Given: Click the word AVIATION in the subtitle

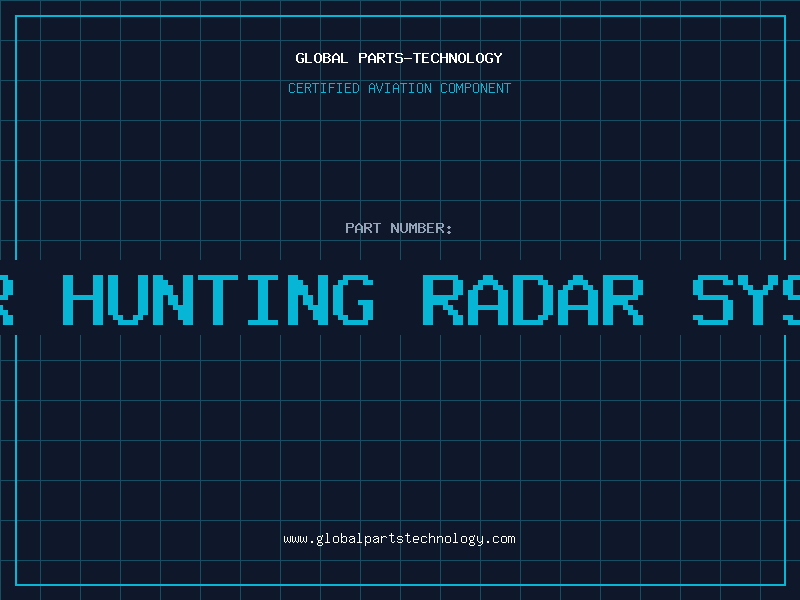Looking at the screenshot, I should 400,88.
